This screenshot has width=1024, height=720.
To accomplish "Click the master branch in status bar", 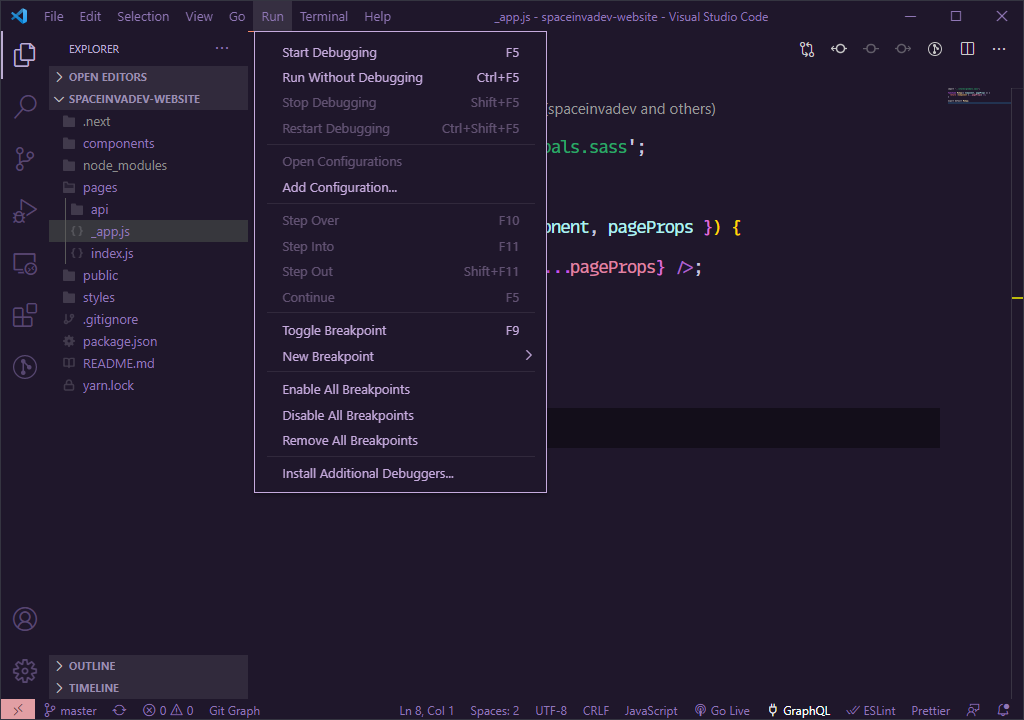I will click(71, 710).
